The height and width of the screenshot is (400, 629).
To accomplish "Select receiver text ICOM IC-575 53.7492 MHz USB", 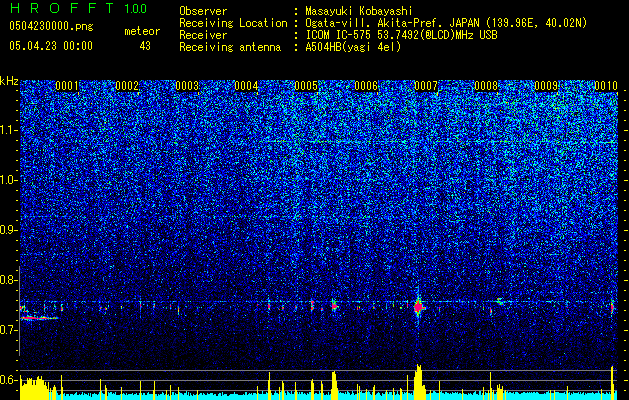I will click(401, 35).
